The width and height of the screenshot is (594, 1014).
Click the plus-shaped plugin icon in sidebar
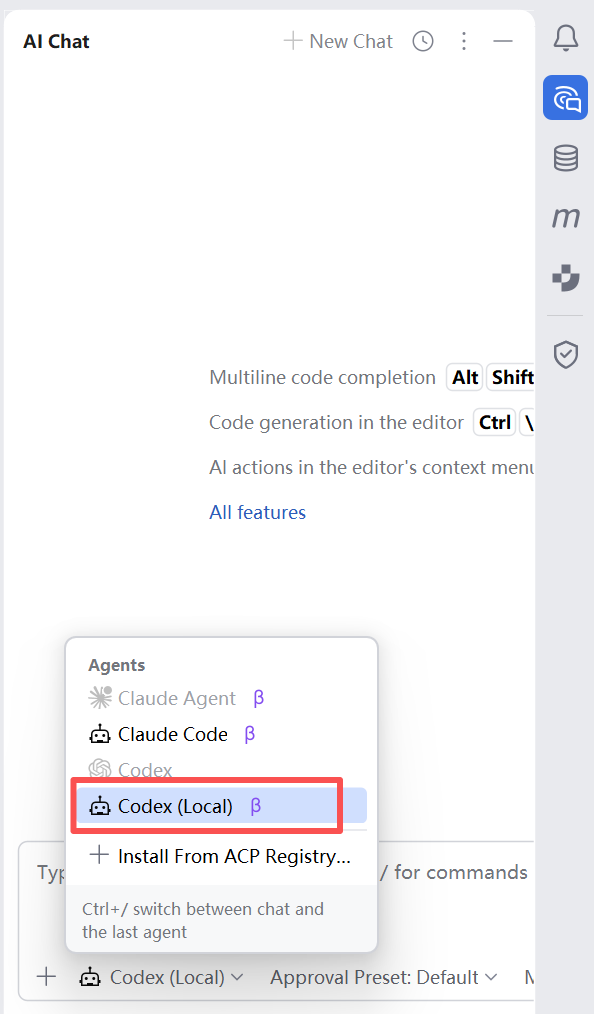(566, 277)
